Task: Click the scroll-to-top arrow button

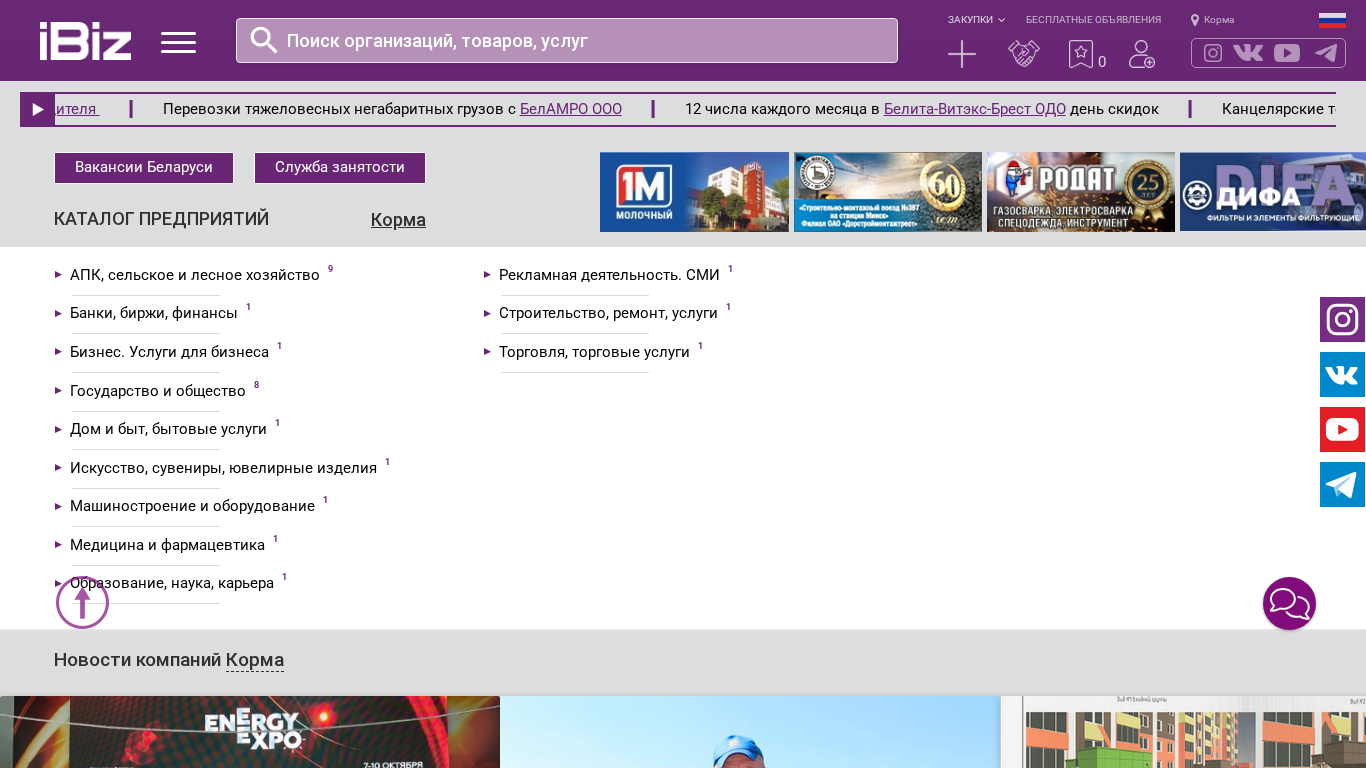Action: click(82, 603)
